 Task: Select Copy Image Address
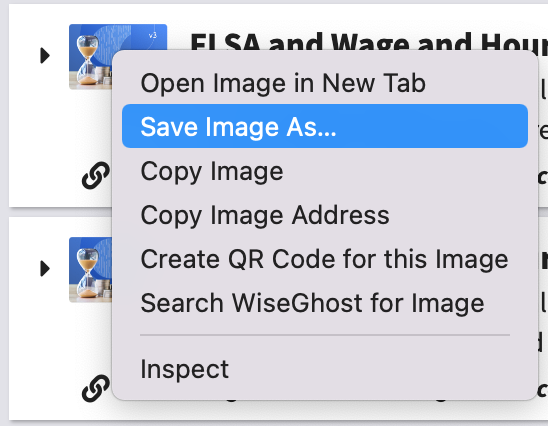click(265, 215)
